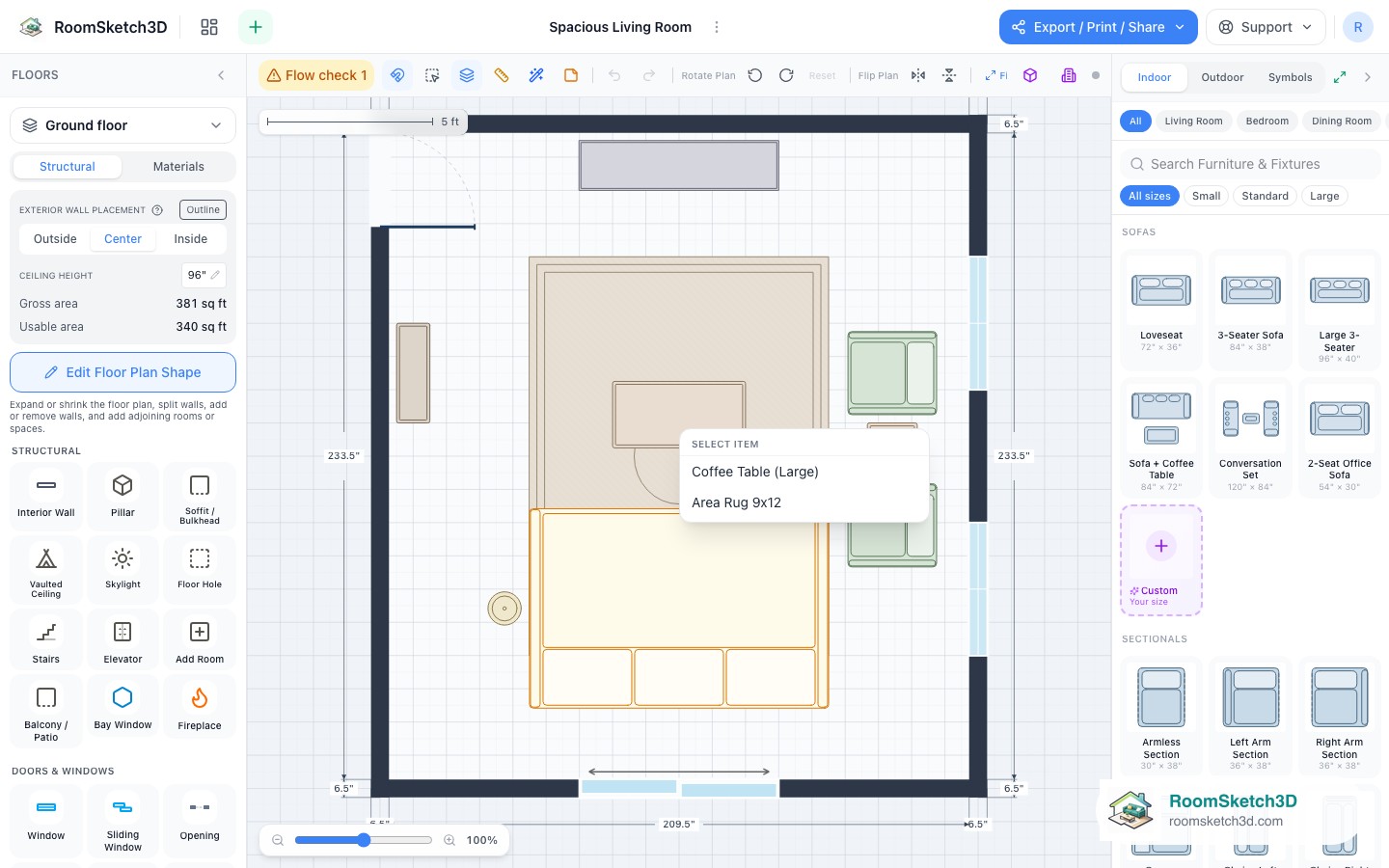Screen dimensions: 1389x868
Task: Click the wall placement help icon
Action: (157, 210)
